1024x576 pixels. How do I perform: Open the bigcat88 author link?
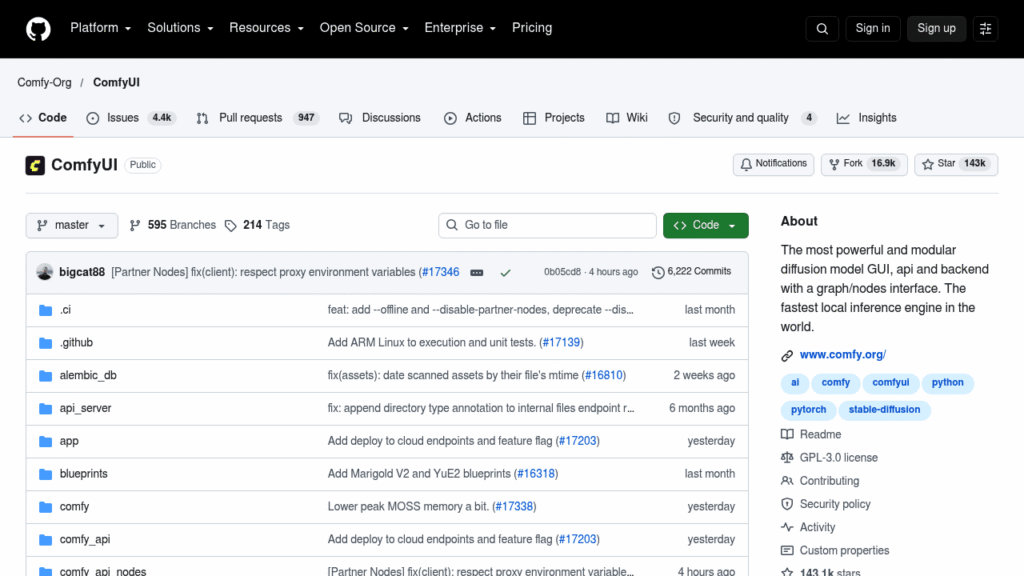click(82, 272)
